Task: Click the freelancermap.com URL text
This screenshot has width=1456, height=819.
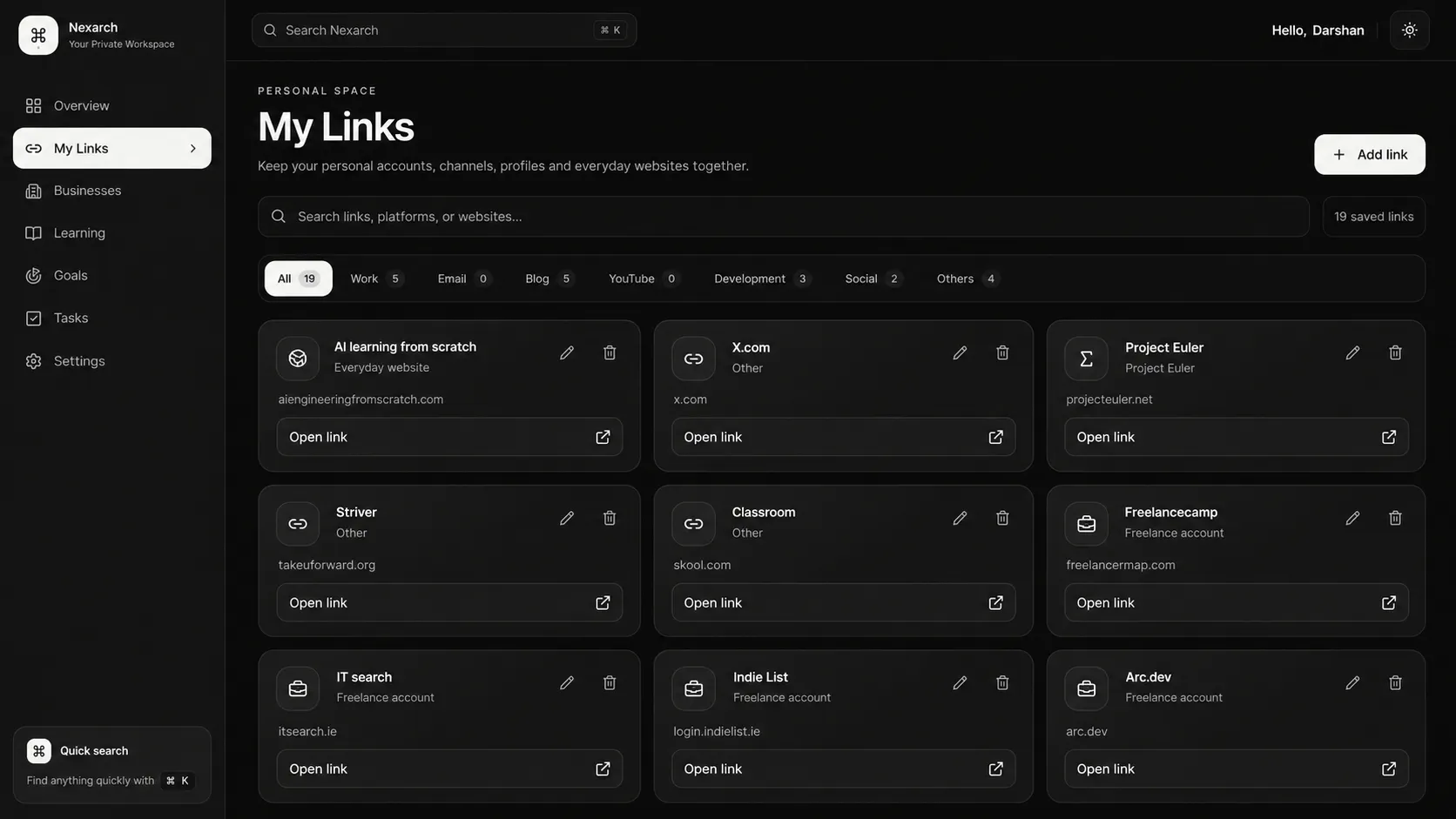Action: pyautogui.click(x=1121, y=565)
